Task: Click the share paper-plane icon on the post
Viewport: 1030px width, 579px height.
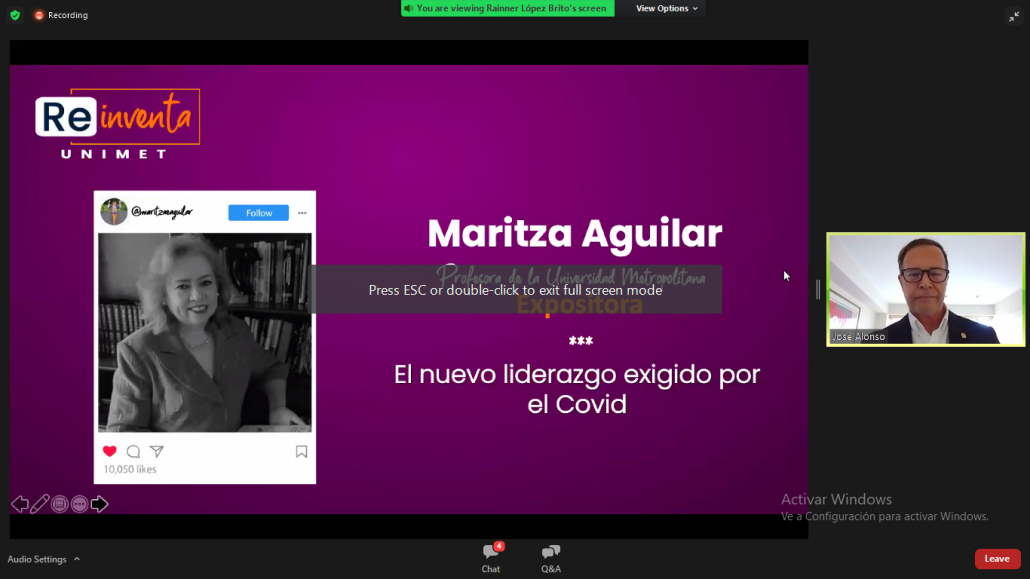Action: [156, 452]
